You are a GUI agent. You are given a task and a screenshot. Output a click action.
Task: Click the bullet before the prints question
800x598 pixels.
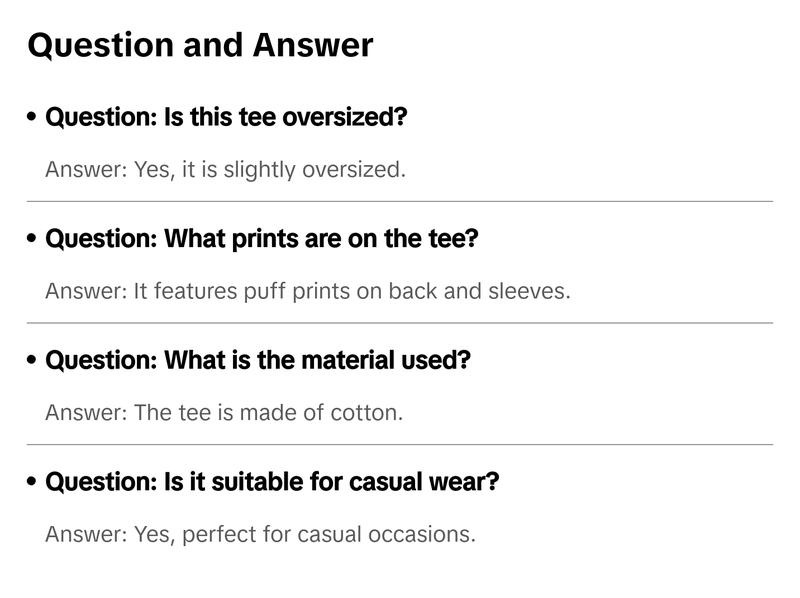point(33,239)
